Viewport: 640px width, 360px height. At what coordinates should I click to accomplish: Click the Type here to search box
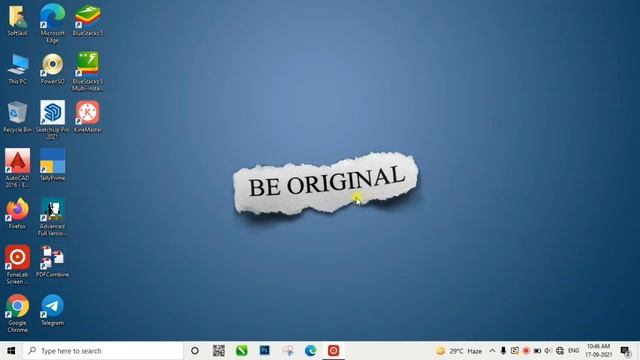[x=103, y=351]
